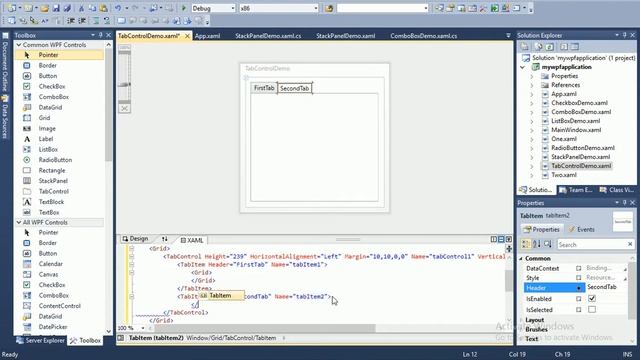
Task: Click the designer zoom slider handle
Action: click(x=124, y=84)
